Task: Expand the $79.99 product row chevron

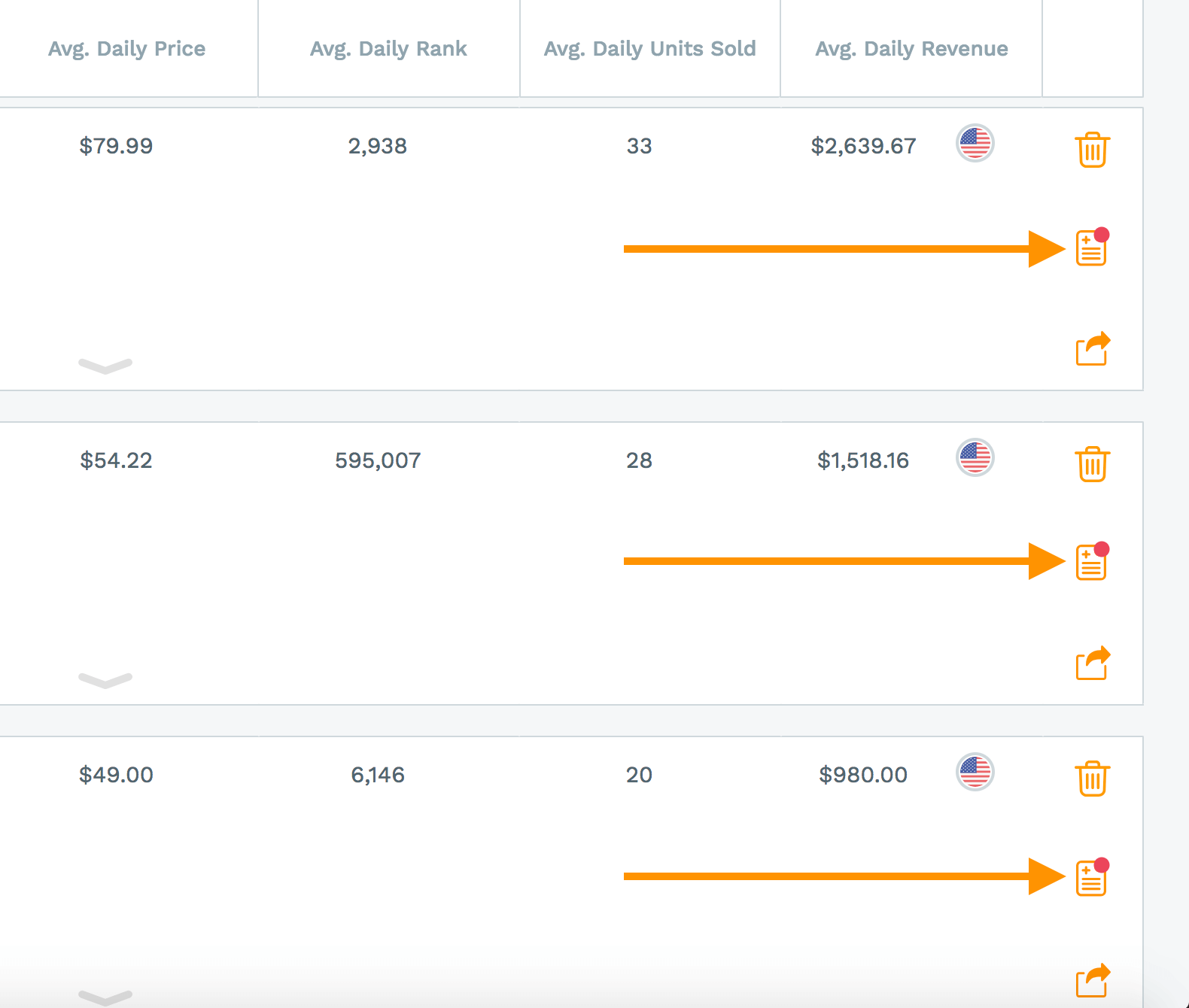Action: coord(105,366)
